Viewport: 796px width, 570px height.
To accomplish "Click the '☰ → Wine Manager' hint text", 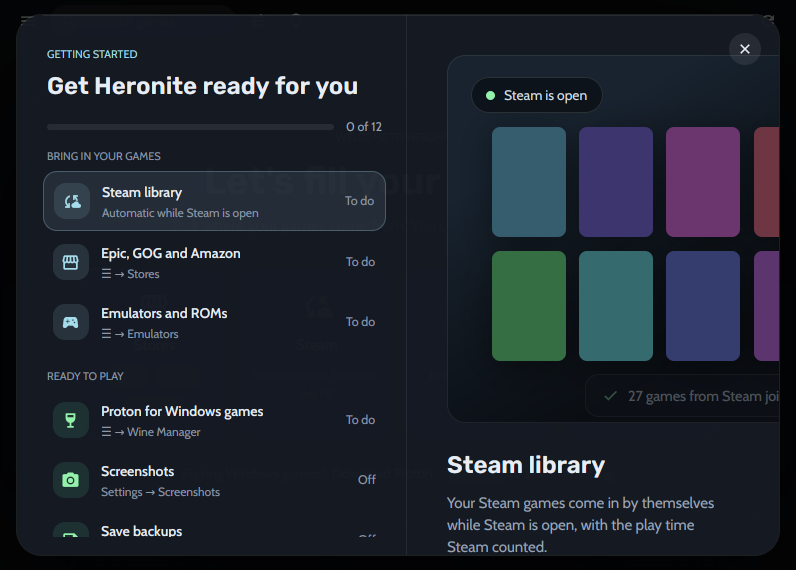I will tap(151, 432).
